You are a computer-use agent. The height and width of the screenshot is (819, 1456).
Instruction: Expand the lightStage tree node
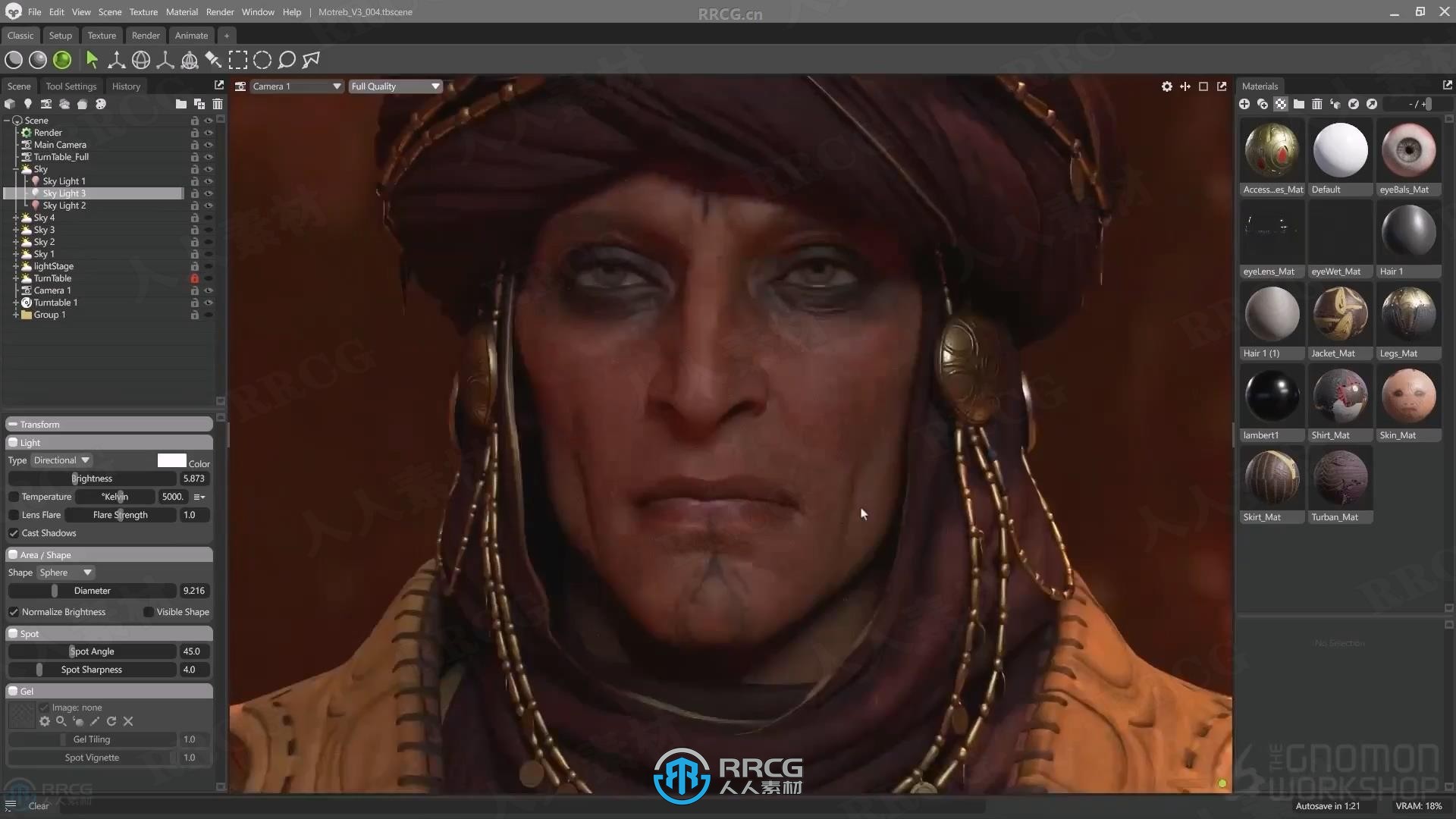pyautogui.click(x=16, y=266)
